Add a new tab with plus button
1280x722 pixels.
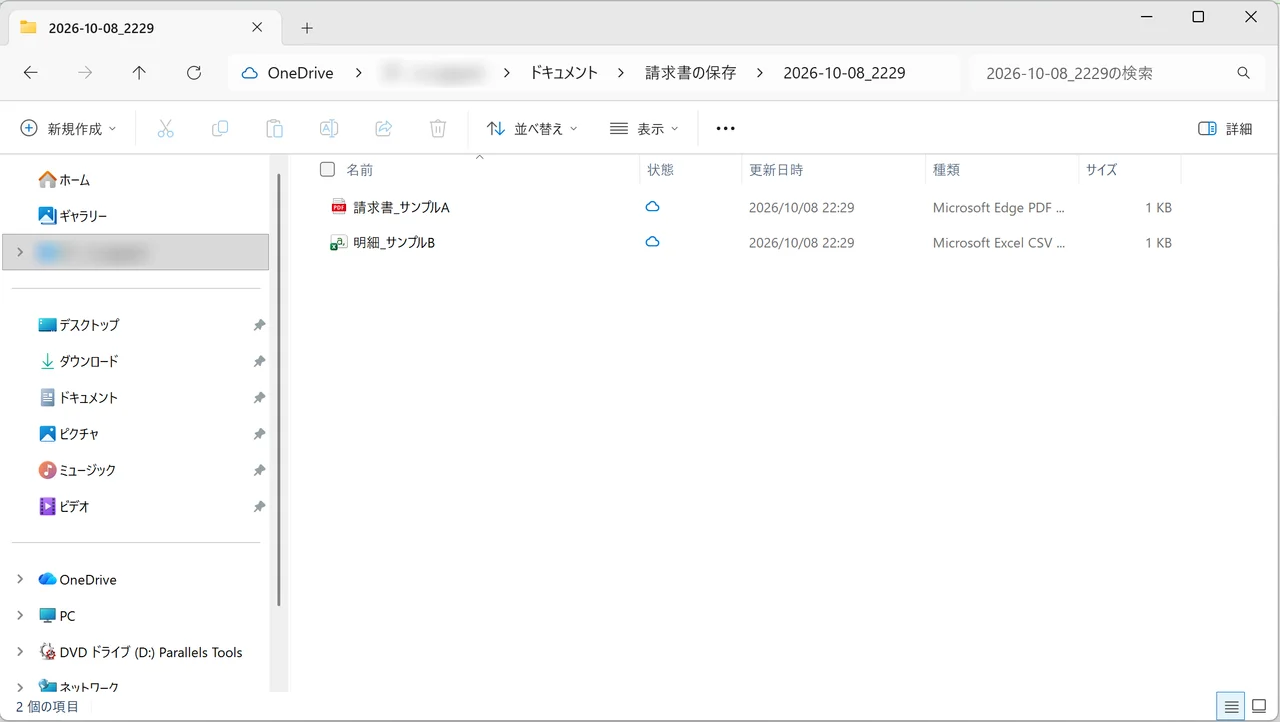click(307, 28)
